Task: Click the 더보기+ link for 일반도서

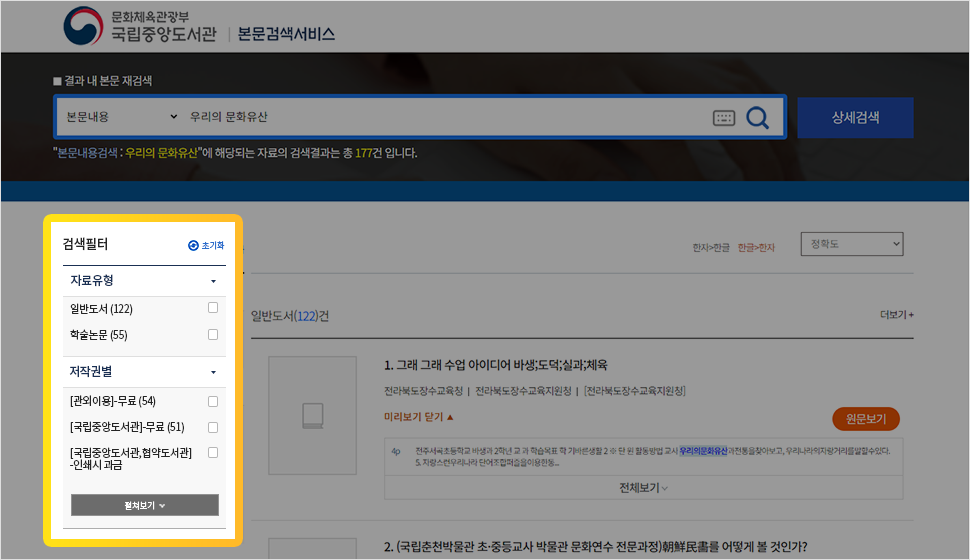Action: tap(896, 315)
